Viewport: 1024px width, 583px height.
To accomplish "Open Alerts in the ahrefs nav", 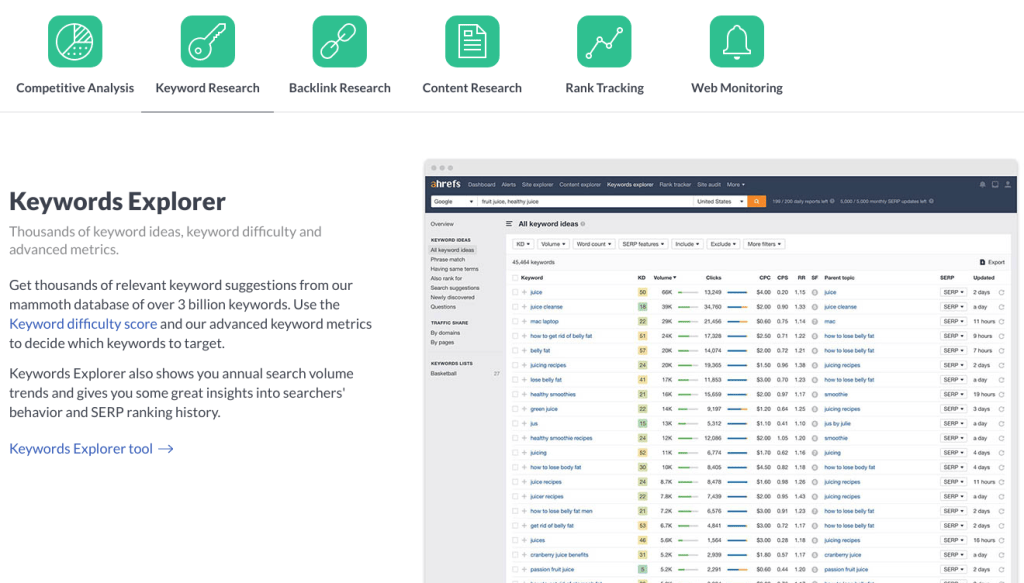I will click(x=509, y=185).
